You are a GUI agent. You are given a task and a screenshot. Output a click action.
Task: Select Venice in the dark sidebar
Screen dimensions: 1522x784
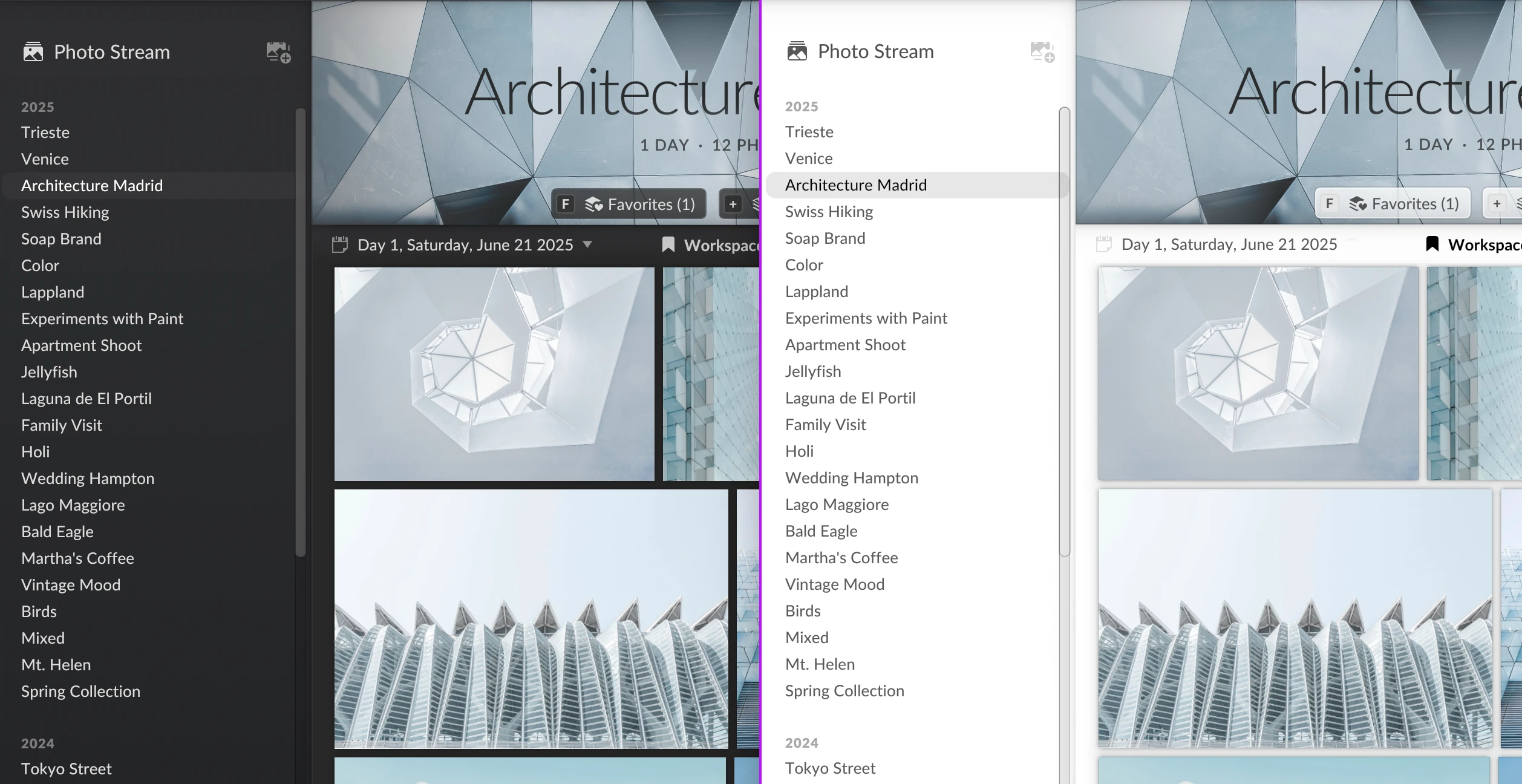click(x=45, y=159)
